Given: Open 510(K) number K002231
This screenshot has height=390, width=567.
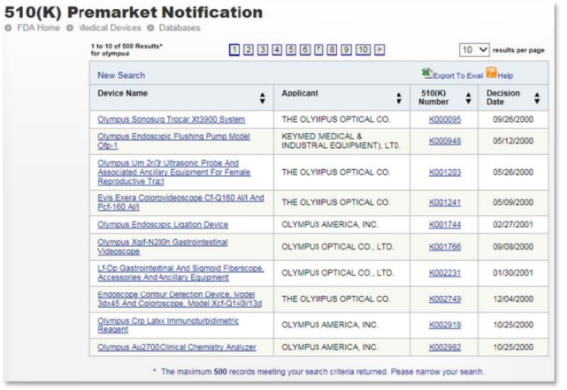Looking at the screenshot, I should 445,273.
